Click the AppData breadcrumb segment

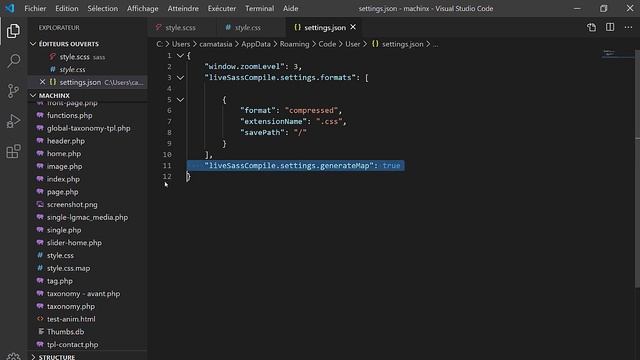[256, 44]
